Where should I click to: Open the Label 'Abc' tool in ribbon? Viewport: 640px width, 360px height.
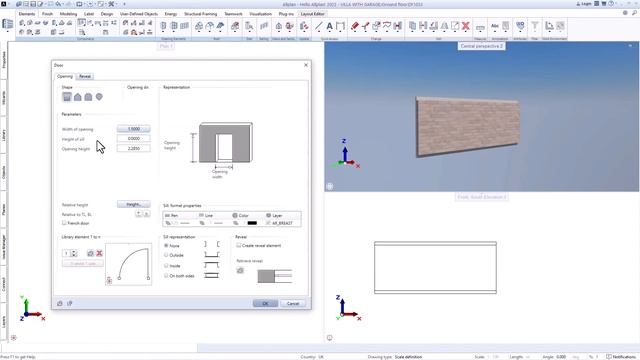click(x=495, y=26)
